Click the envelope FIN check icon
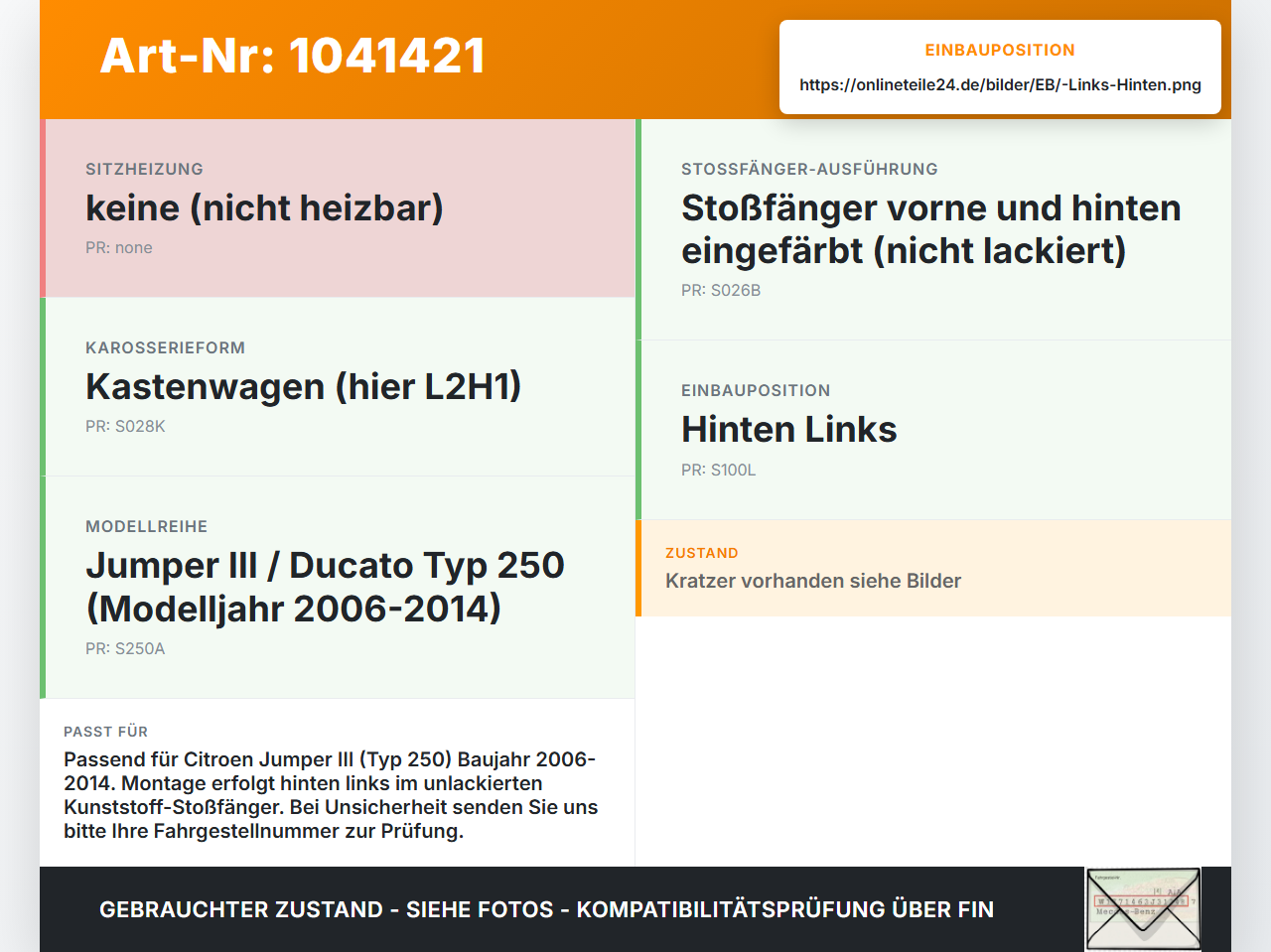 click(x=1143, y=909)
